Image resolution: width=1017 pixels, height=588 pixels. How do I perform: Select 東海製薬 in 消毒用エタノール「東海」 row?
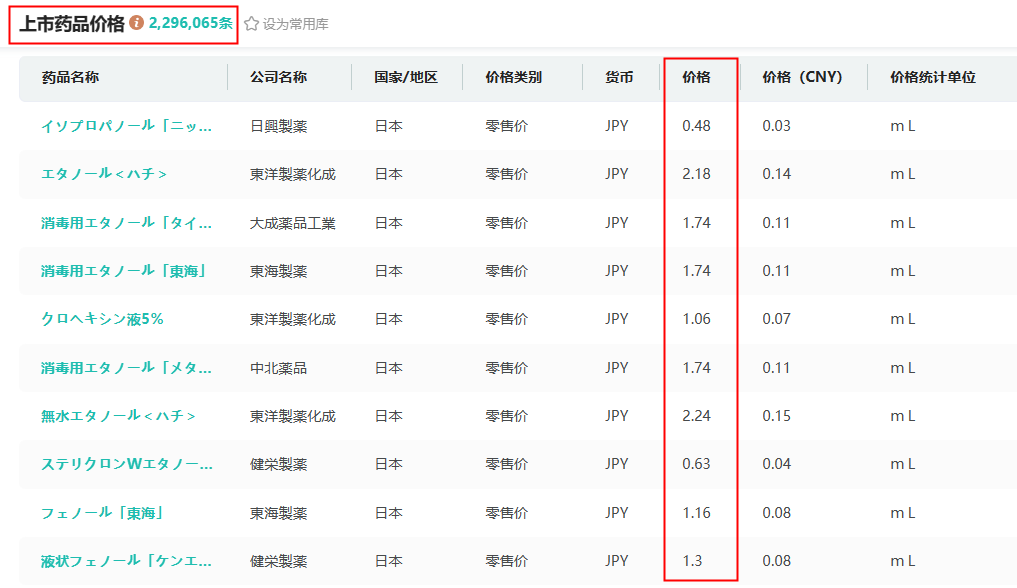[x=278, y=271]
